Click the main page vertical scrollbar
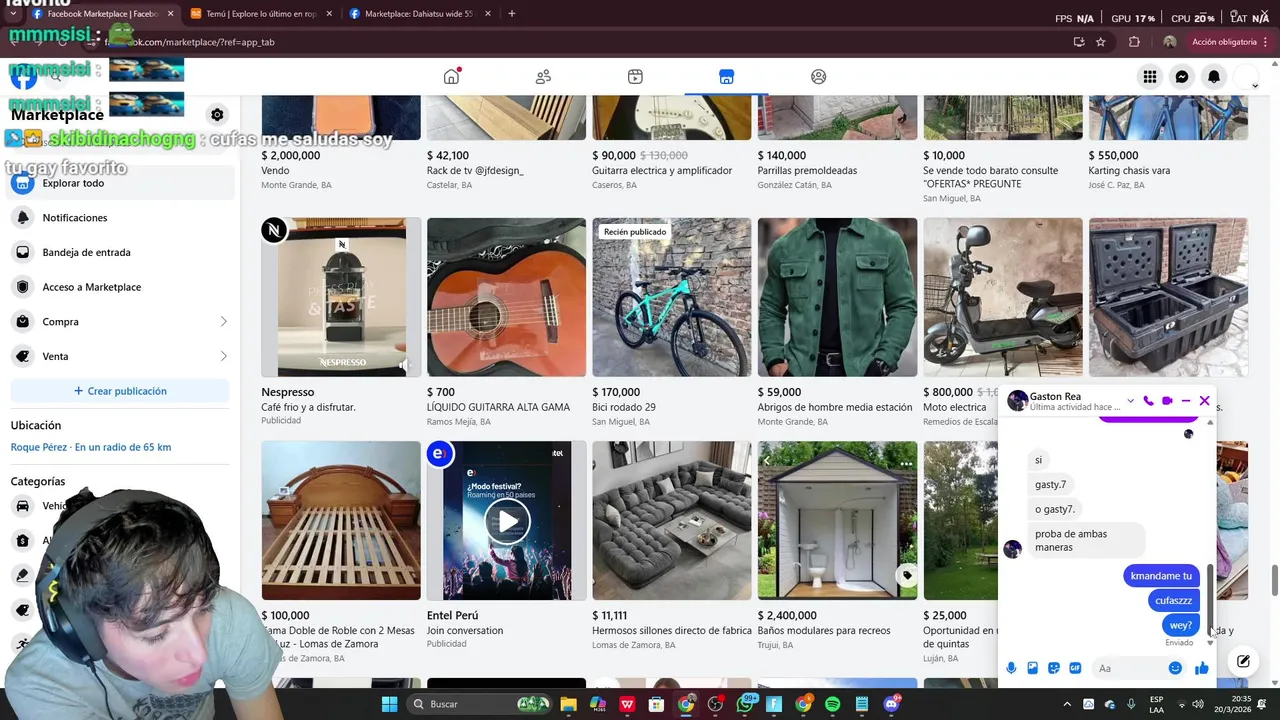The image size is (1280, 720). click(x=1274, y=580)
